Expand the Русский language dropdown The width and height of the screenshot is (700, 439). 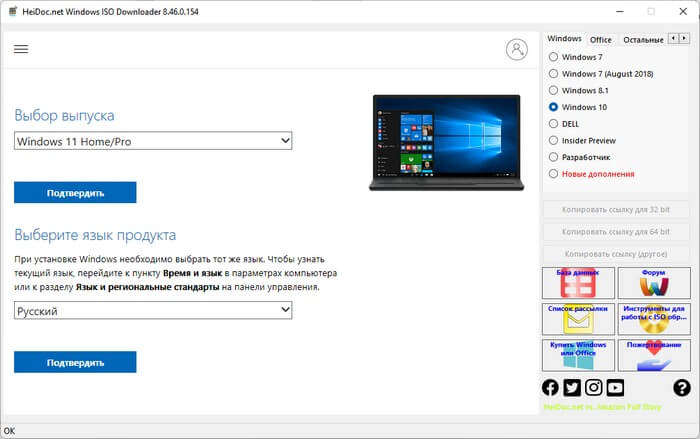[x=153, y=310]
